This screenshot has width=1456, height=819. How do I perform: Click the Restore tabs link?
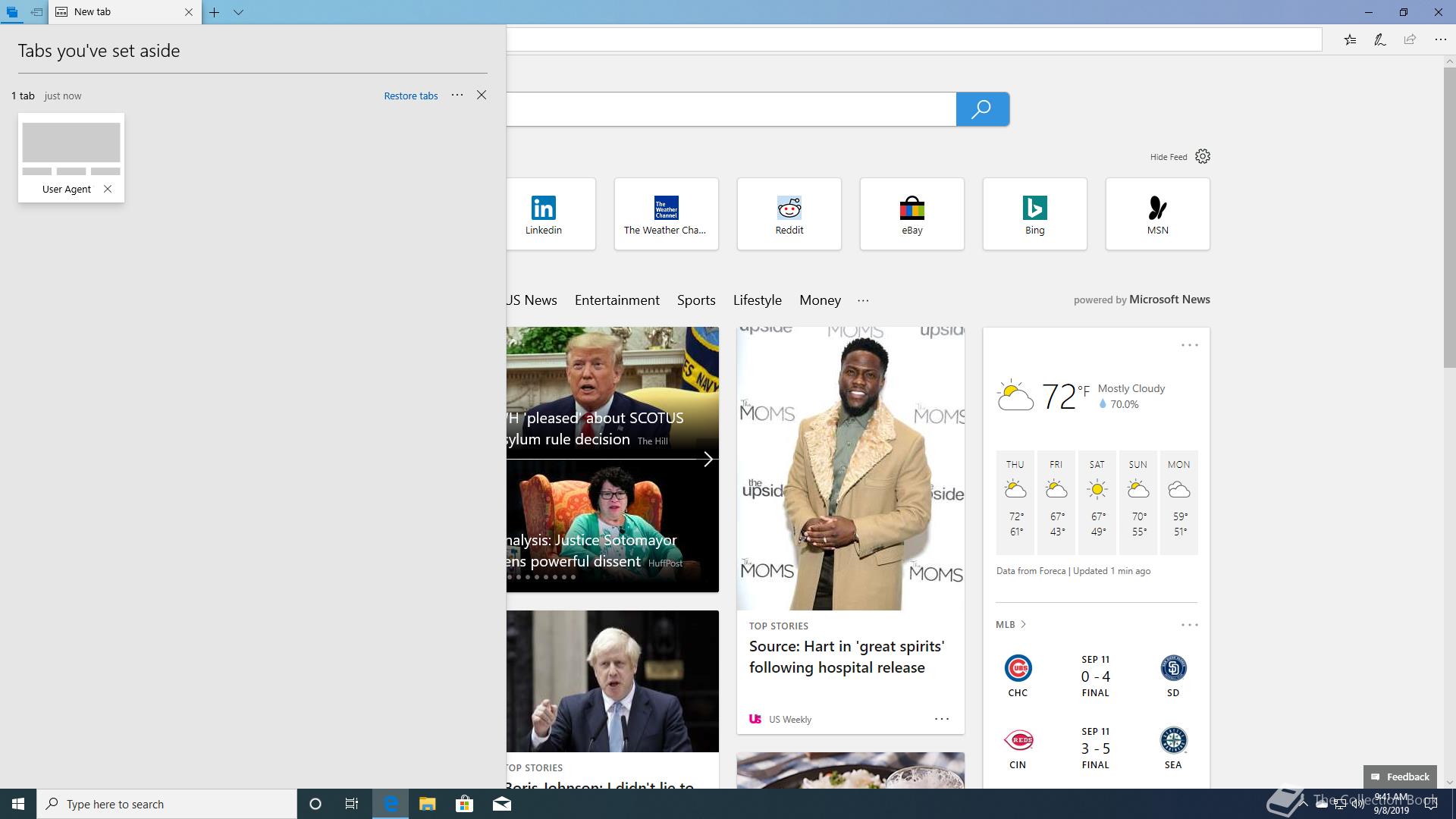pyautogui.click(x=410, y=96)
